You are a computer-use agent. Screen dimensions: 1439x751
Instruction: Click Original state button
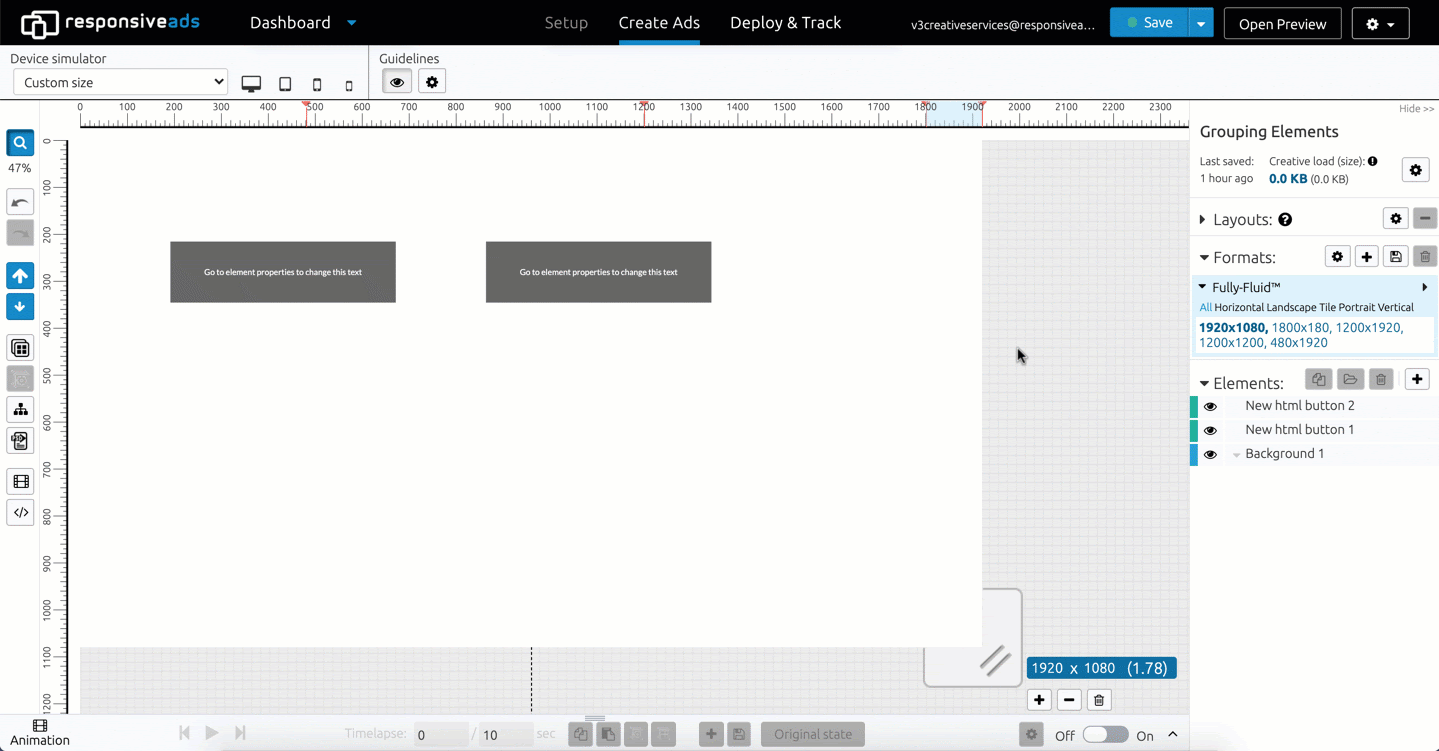tap(813, 734)
